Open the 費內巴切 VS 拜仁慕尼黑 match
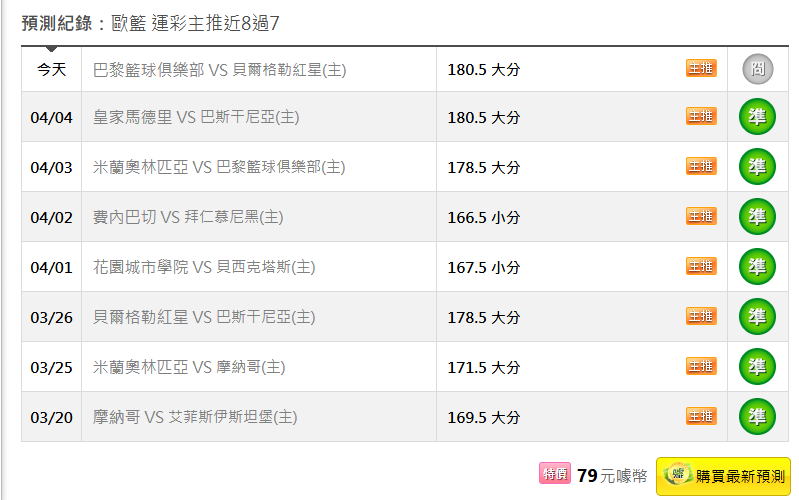Image resolution: width=799 pixels, height=500 pixels. click(187, 218)
